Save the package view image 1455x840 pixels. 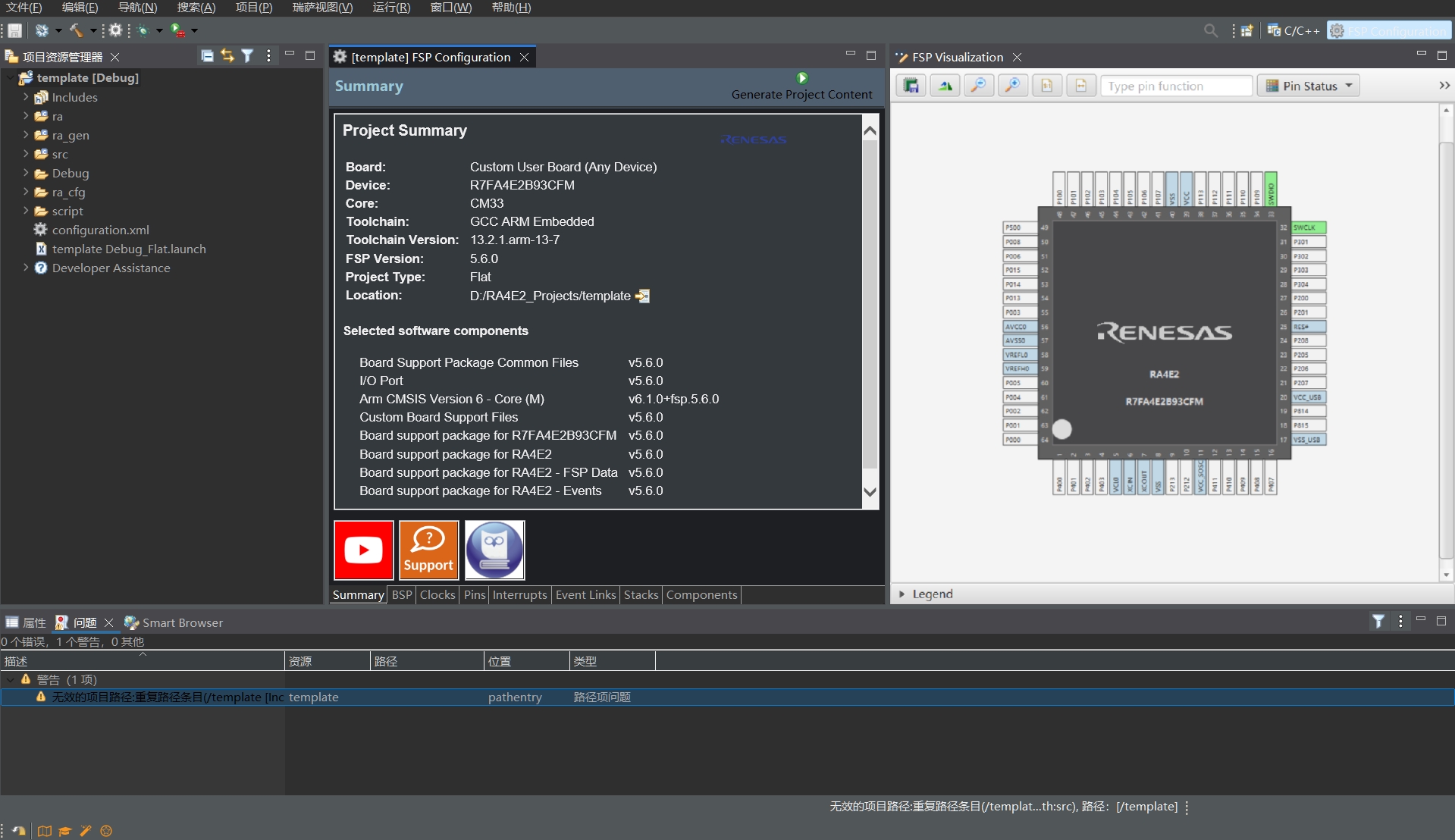(x=911, y=86)
